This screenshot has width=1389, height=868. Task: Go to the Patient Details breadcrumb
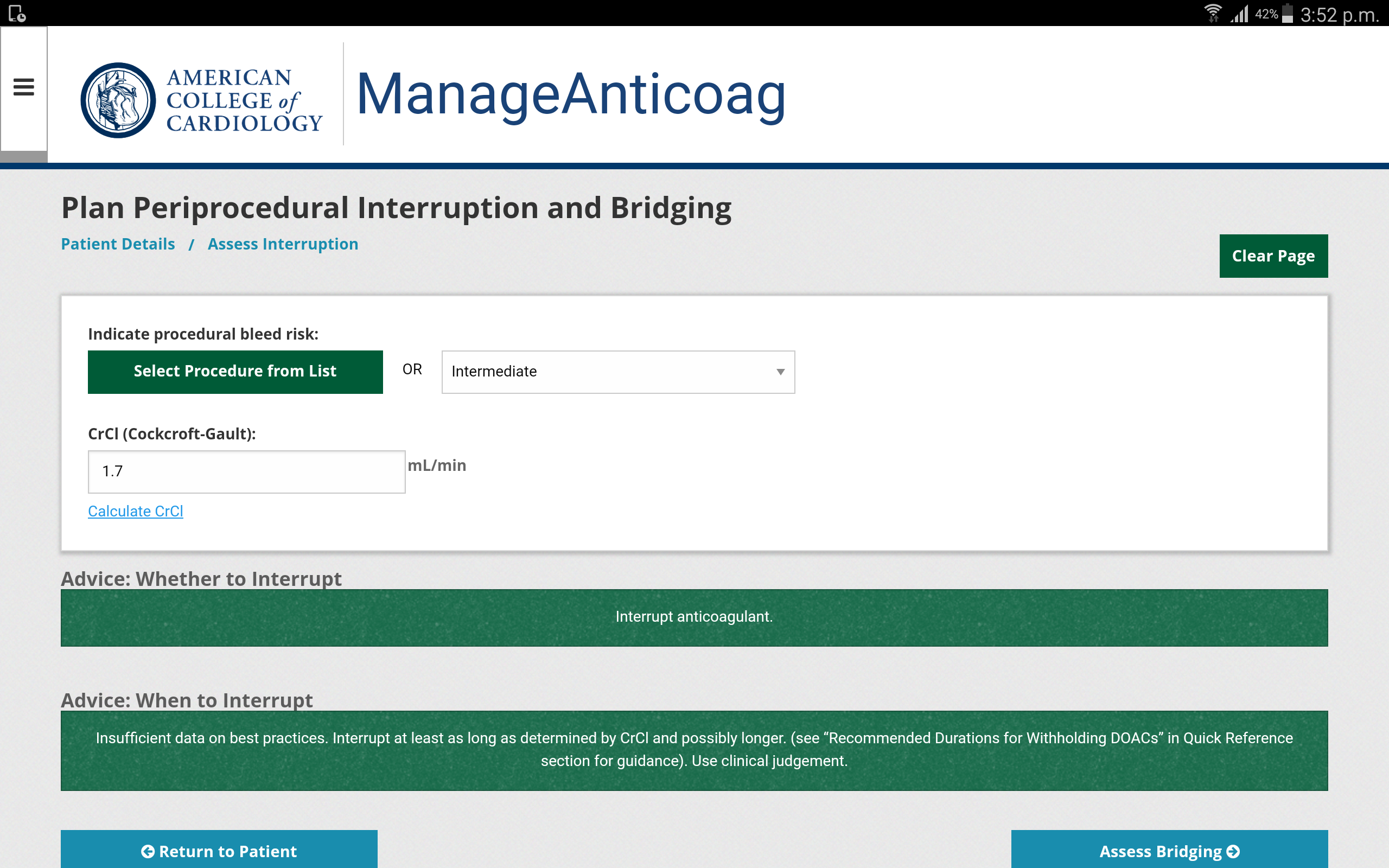[x=118, y=244]
